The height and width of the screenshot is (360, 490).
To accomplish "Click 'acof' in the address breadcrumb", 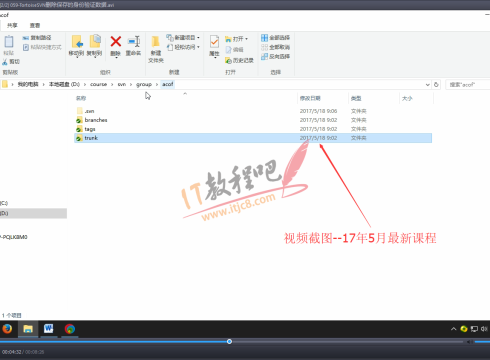I will (168, 84).
